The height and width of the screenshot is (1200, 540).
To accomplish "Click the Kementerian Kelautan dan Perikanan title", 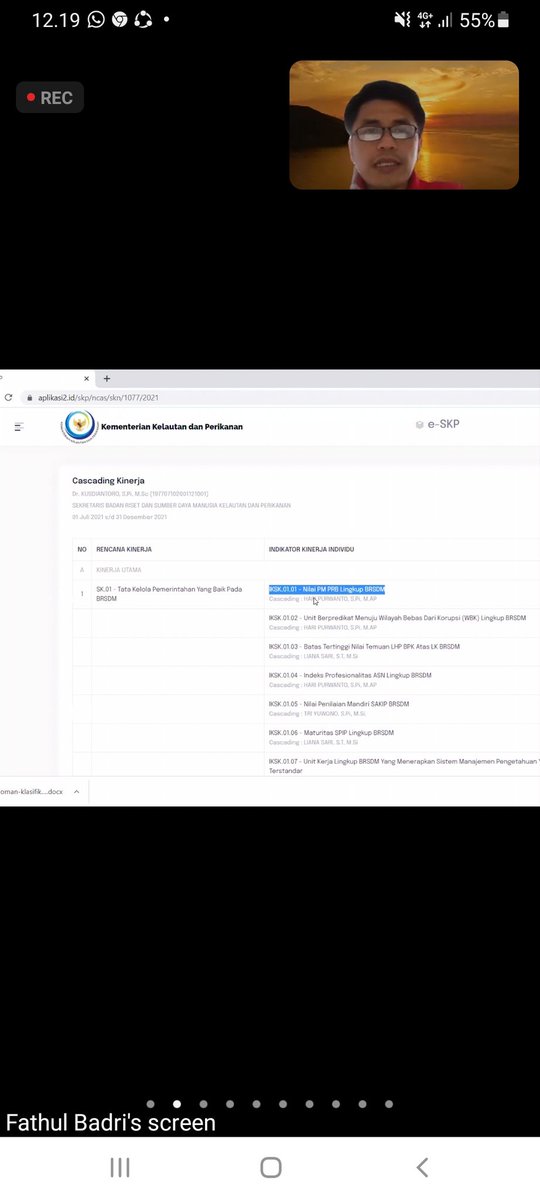I will pyautogui.click(x=172, y=427).
